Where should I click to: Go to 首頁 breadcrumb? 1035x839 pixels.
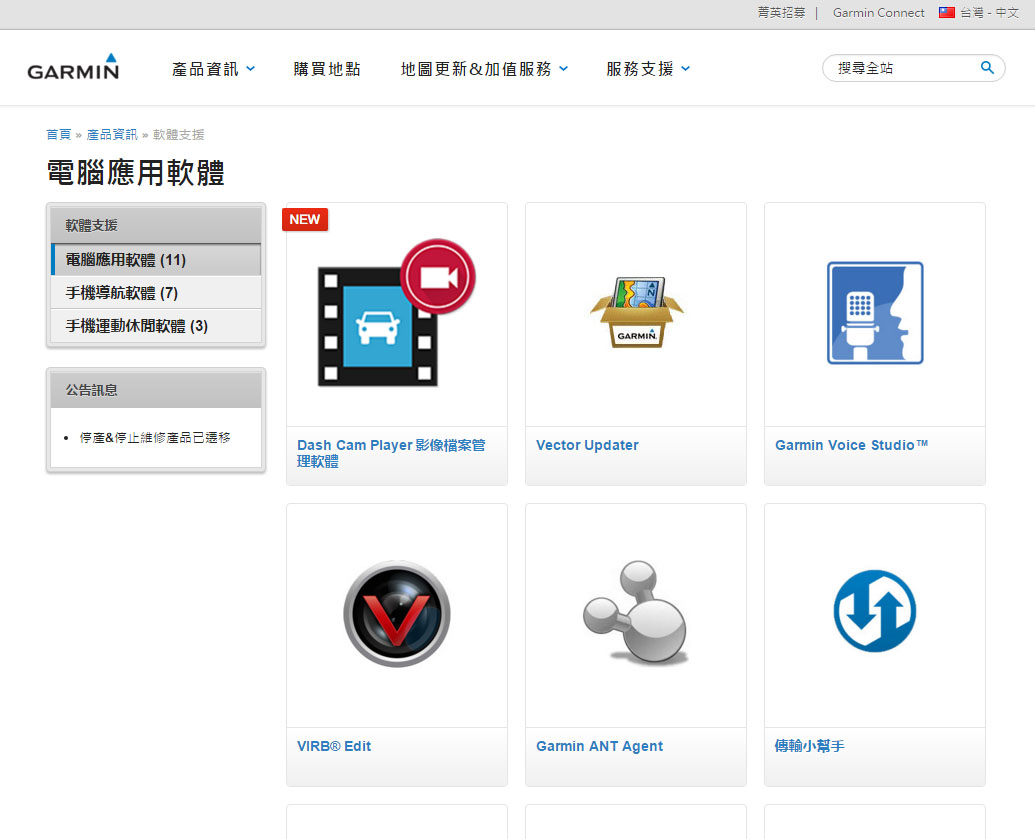click(x=58, y=135)
